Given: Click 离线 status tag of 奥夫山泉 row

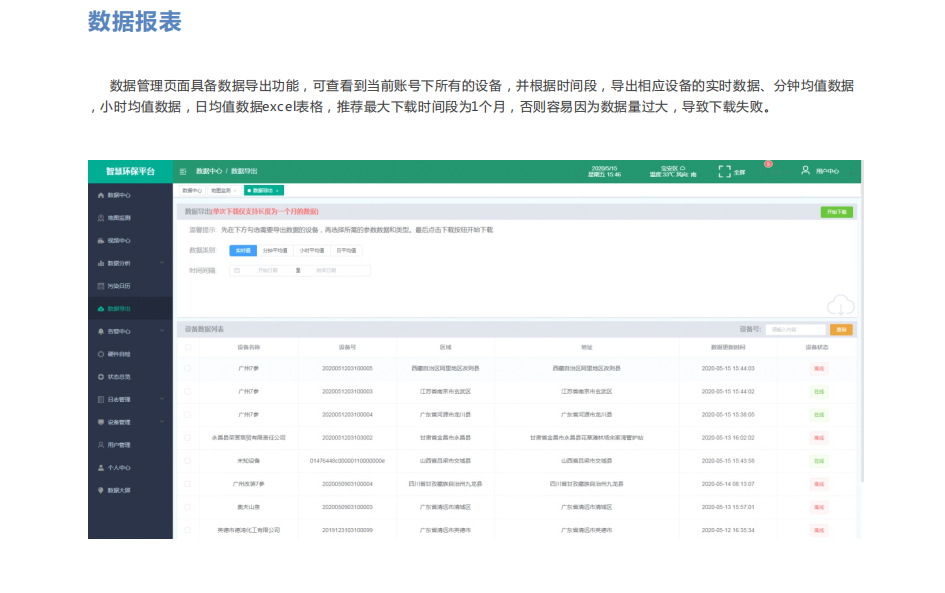Looking at the screenshot, I should click(818, 507).
